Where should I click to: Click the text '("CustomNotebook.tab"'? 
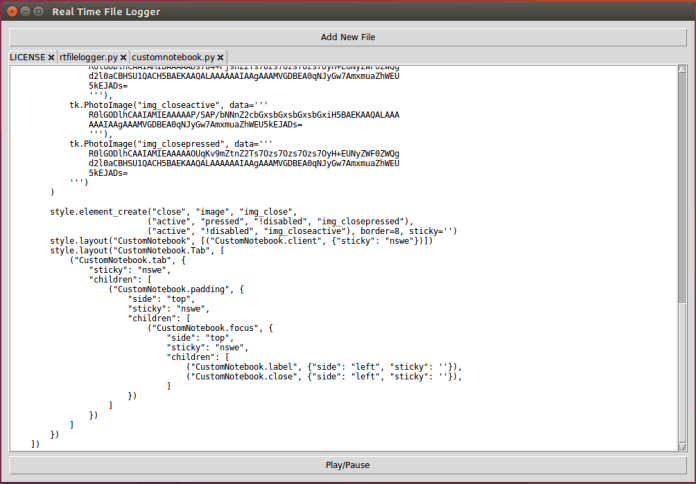[123, 260]
